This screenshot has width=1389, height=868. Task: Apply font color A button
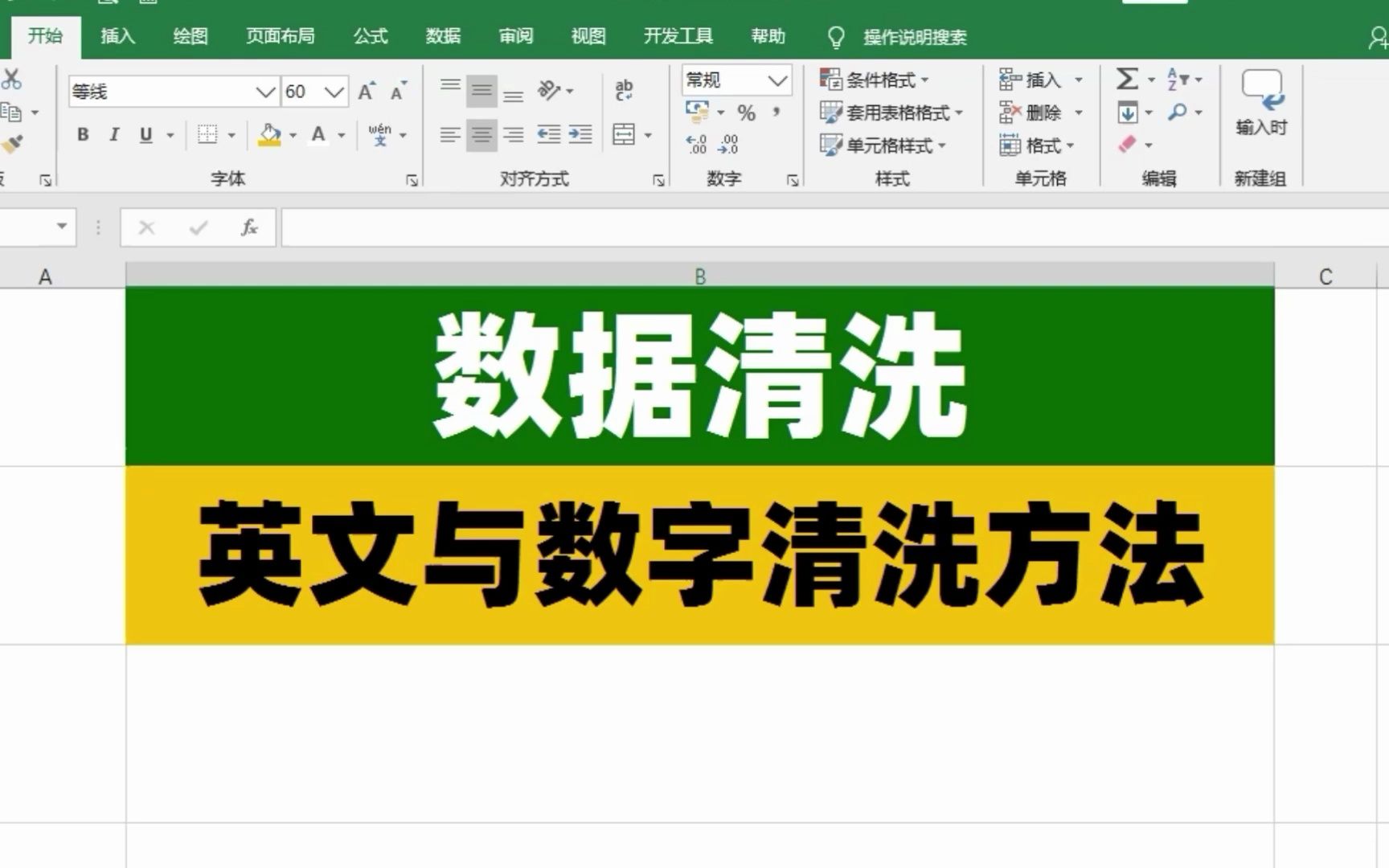tap(319, 135)
